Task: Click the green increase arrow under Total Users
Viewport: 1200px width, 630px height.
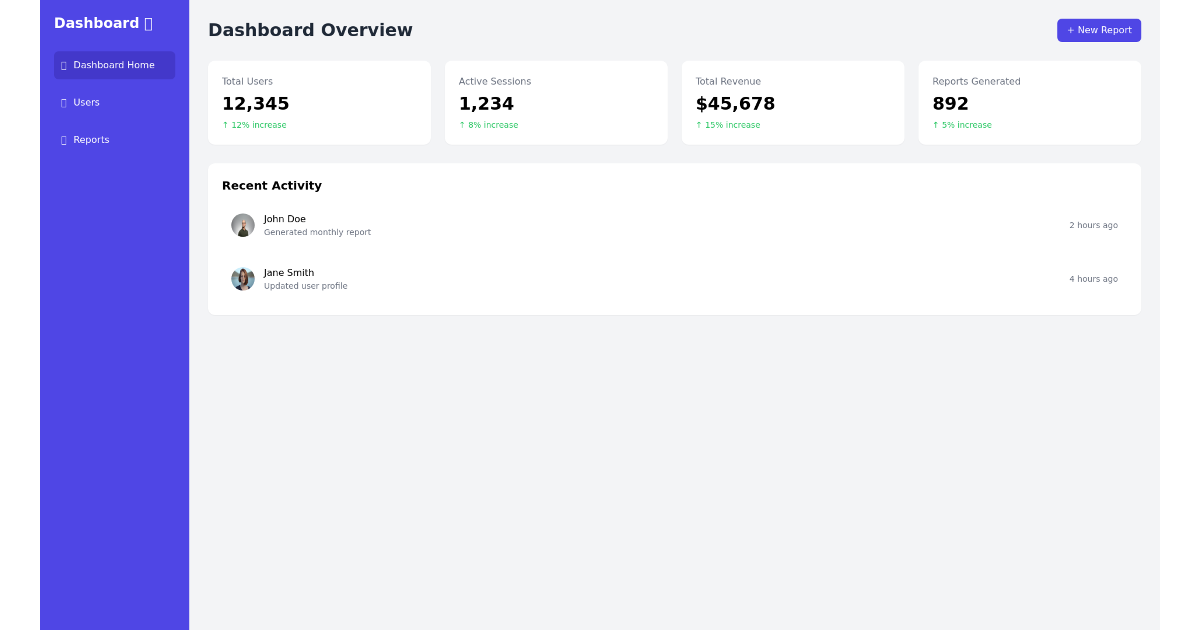Action: pos(224,125)
